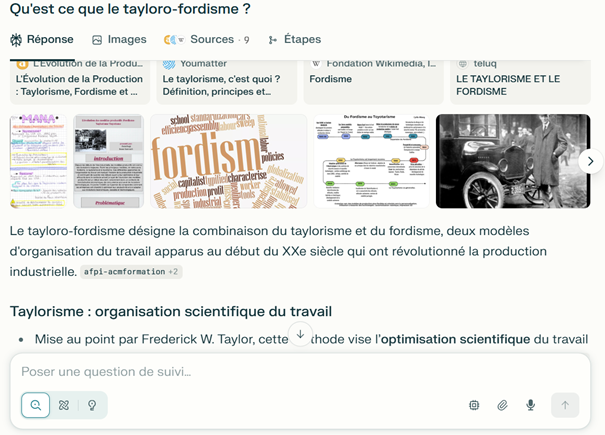Open the Sources tab

207,40
